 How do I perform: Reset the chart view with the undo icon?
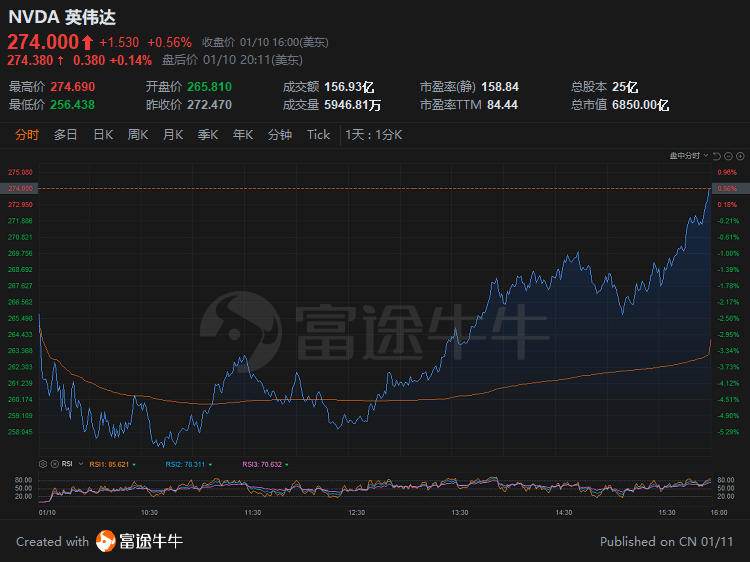(x=717, y=156)
